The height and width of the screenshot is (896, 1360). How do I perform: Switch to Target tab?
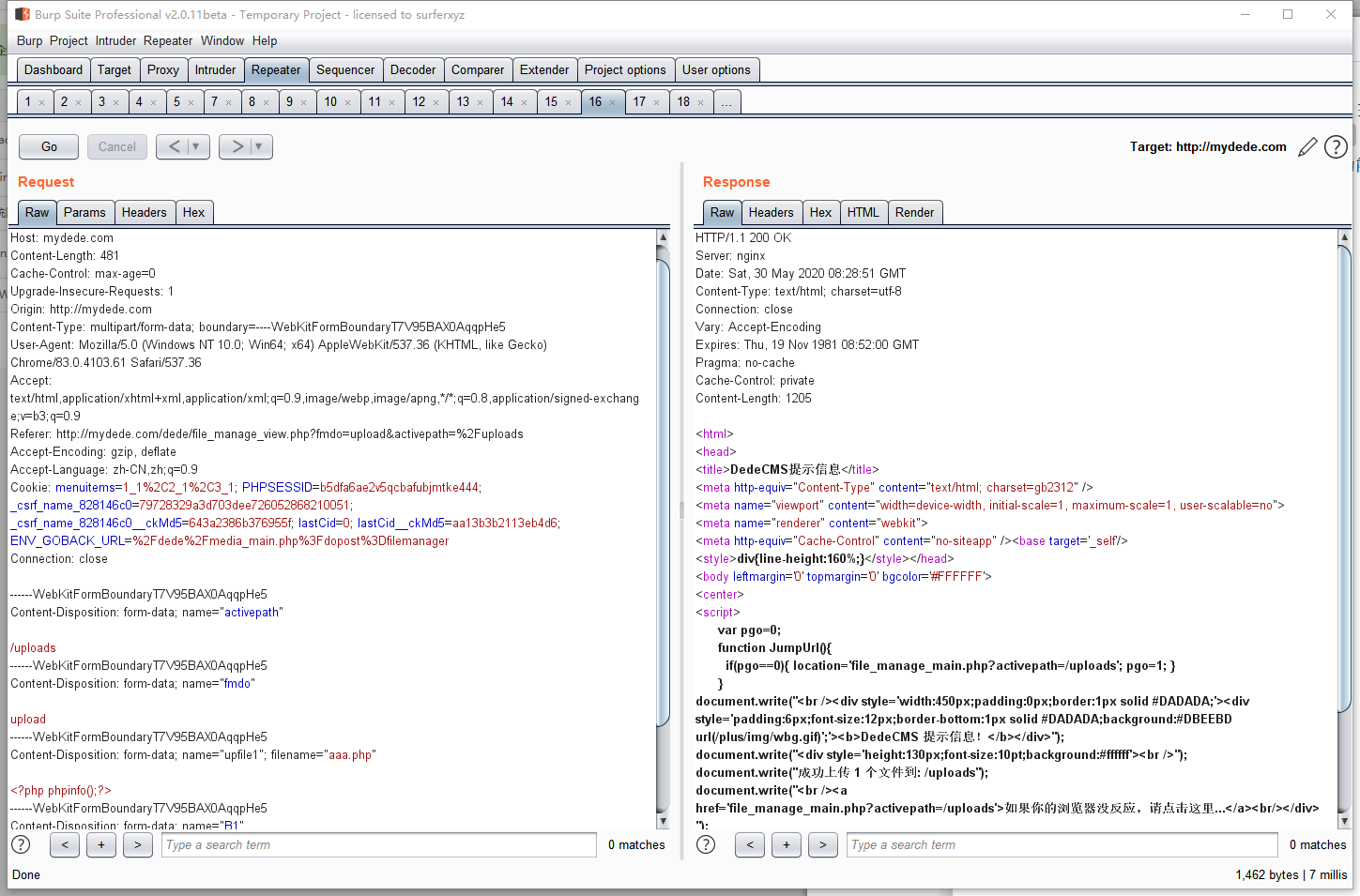(x=115, y=69)
